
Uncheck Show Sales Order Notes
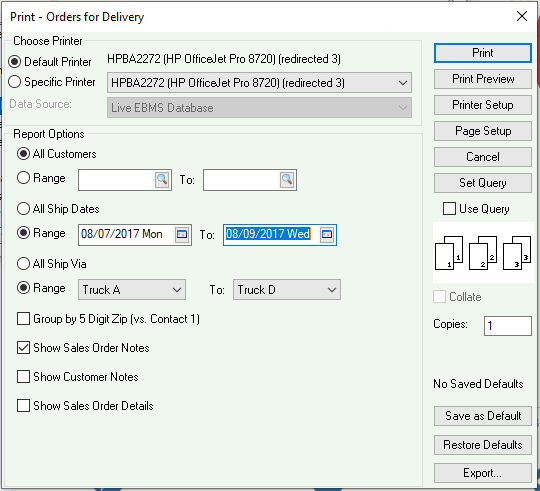[x=23, y=348]
